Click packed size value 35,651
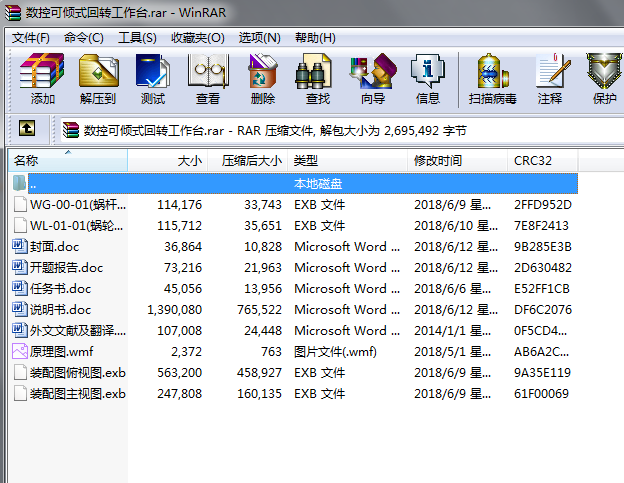Image resolution: width=624 pixels, height=483 pixels. [x=263, y=226]
